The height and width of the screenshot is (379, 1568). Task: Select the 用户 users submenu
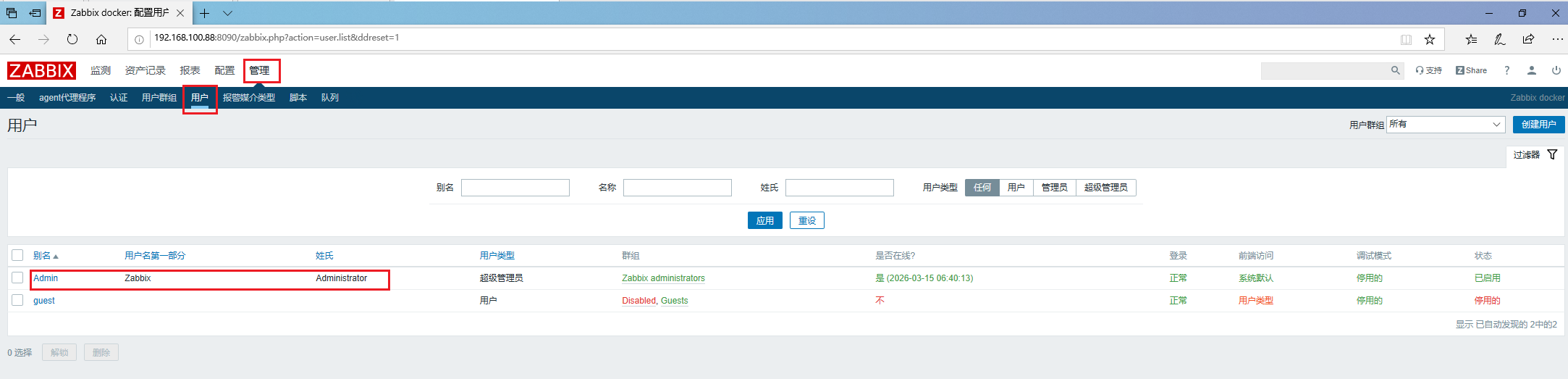(x=200, y=98)
